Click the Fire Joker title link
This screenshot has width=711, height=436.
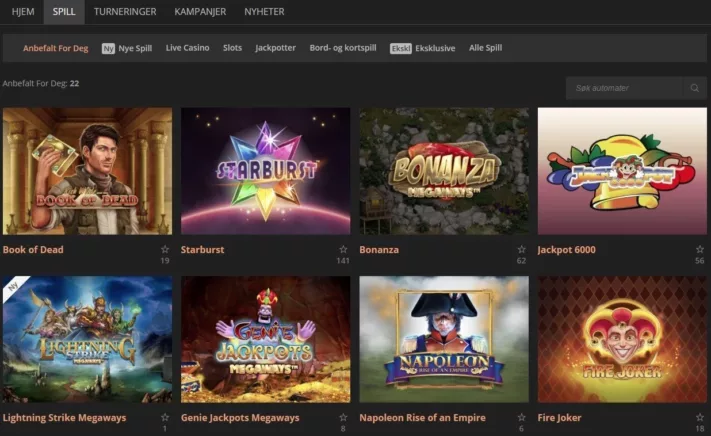point(559,418)
